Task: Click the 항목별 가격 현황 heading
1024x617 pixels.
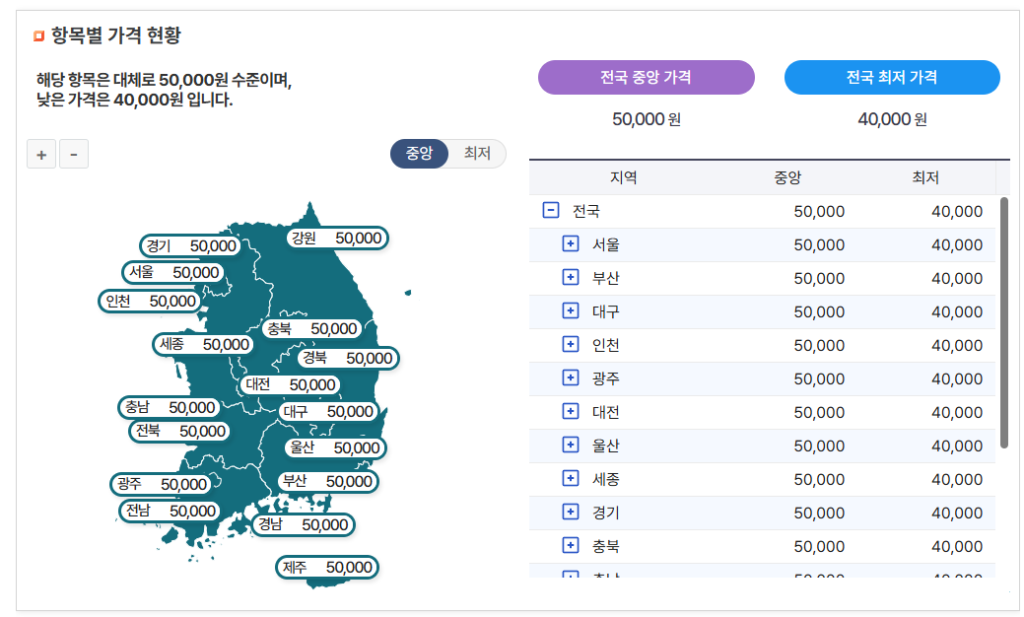Action: click(116, 35)
